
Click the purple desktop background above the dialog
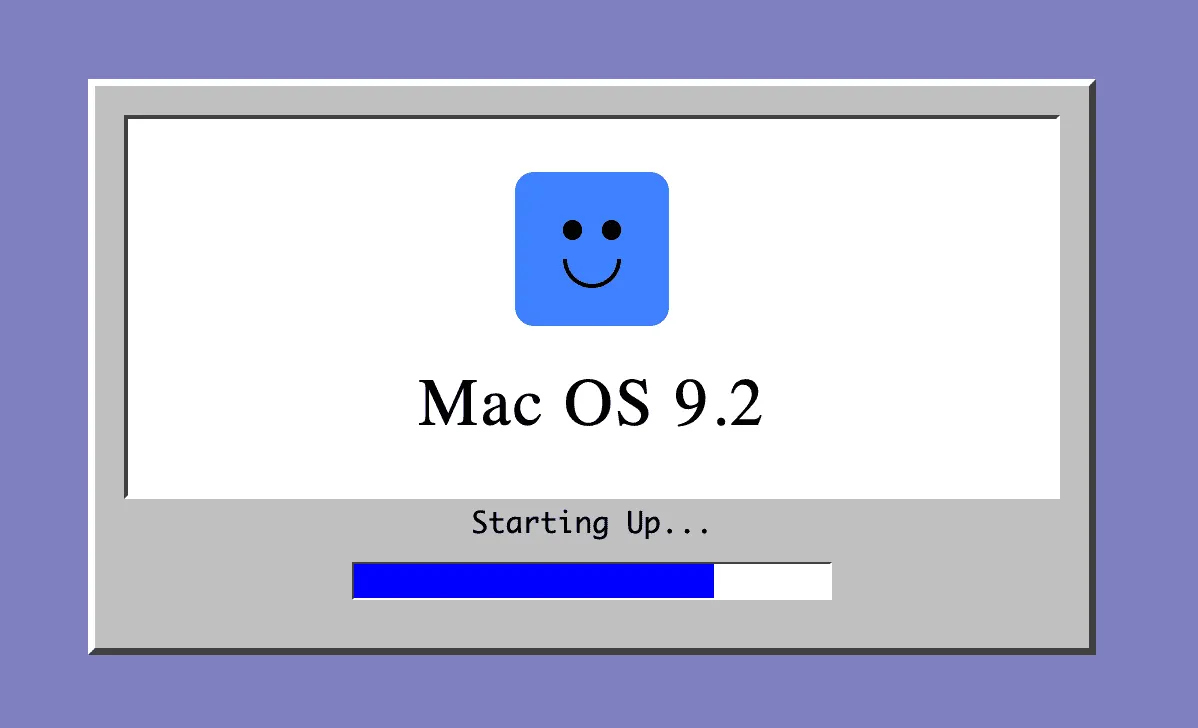coord(599,38)
